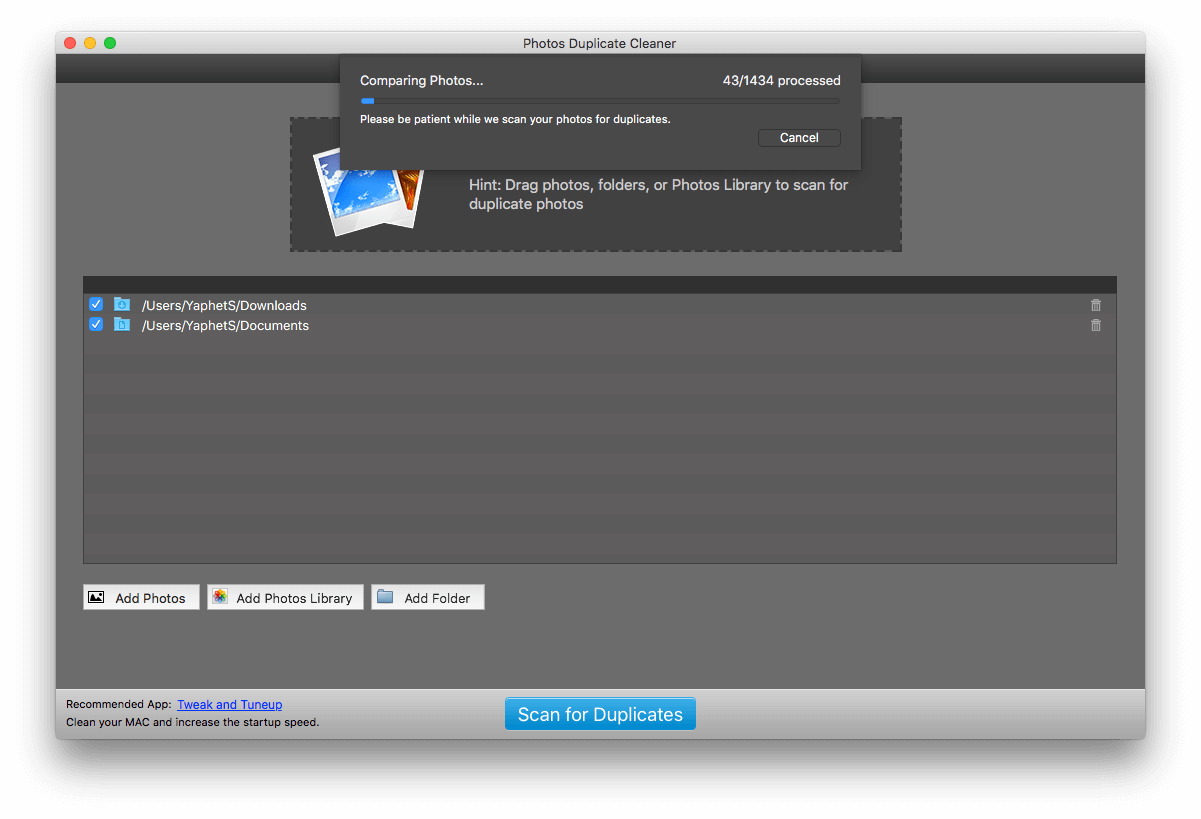Image resolution: width=1201 pixels, height=819 pixels.
Task: Click the scan progress bar
Action: pyautogui.click(x=600, y=100)
